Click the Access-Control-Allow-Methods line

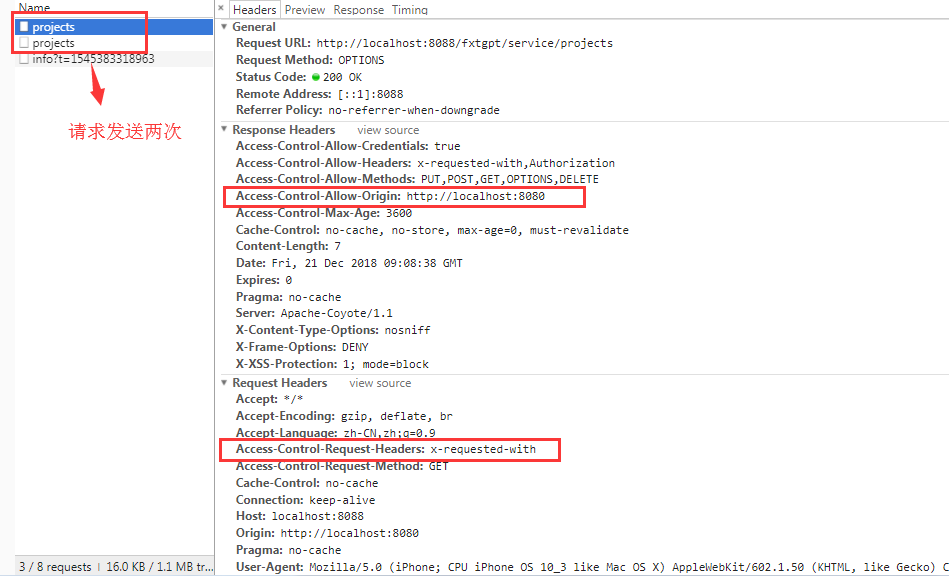pos(417,179)
